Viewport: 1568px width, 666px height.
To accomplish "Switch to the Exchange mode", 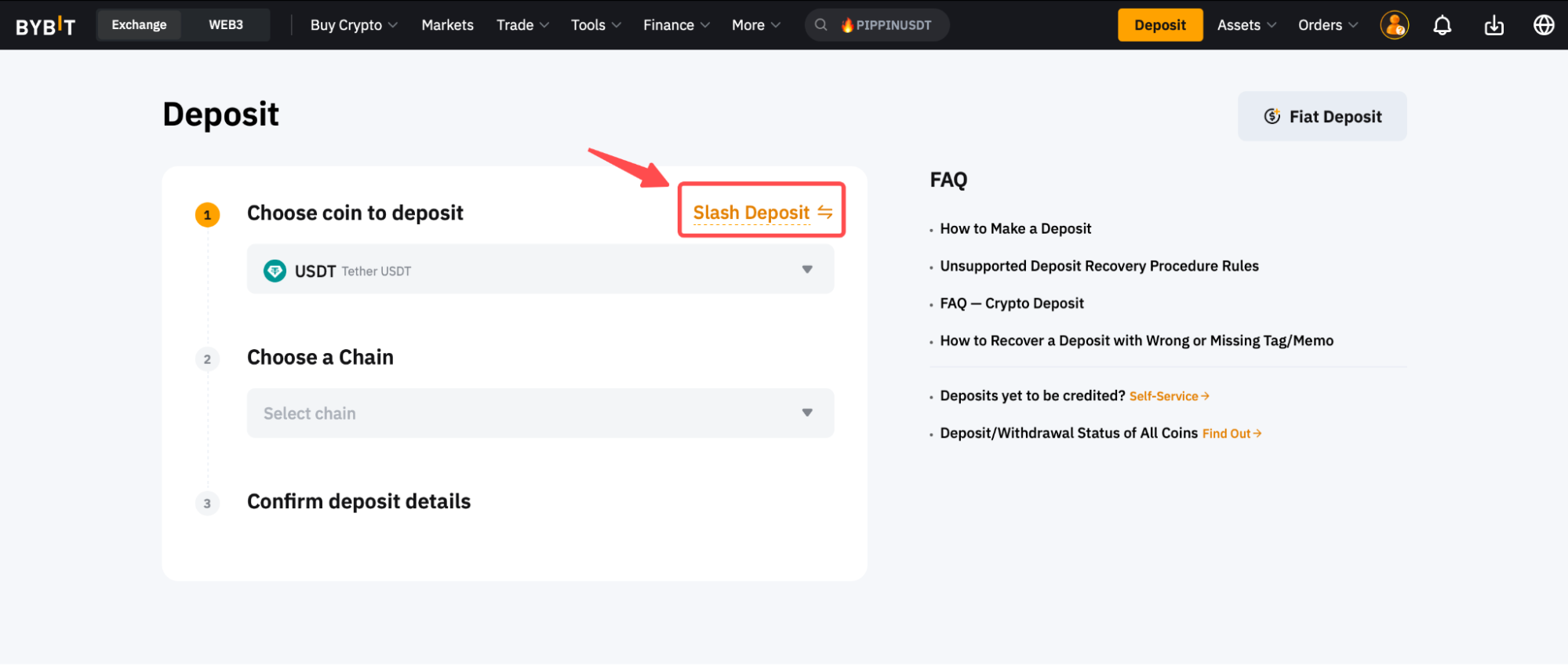I will [x=139, y=25].
